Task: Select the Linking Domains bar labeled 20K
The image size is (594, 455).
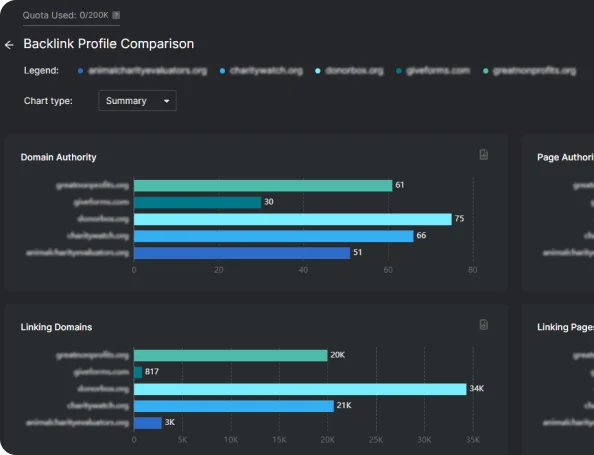Action: click(230, 355)
